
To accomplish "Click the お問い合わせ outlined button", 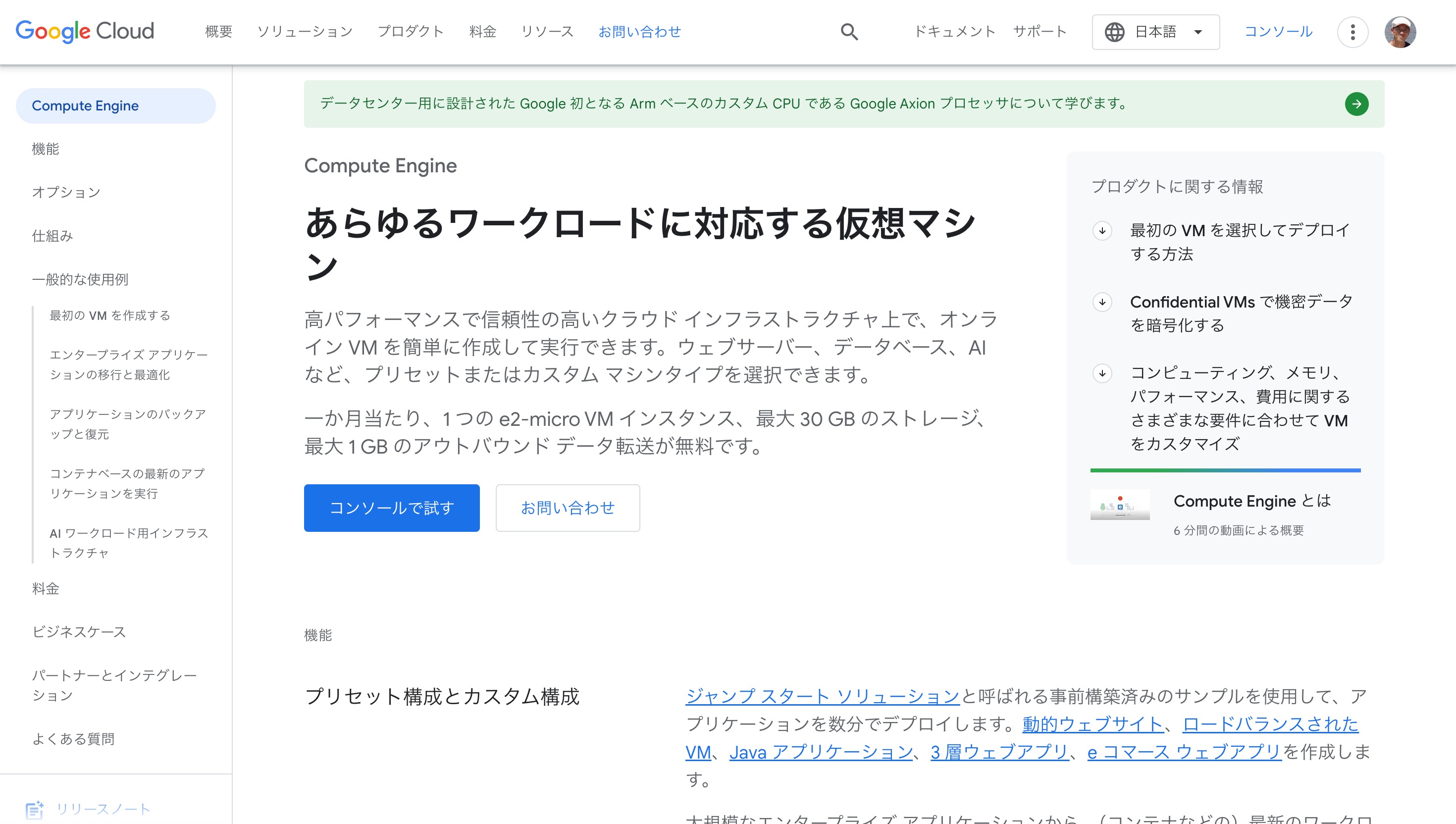I will click(568, 508).
